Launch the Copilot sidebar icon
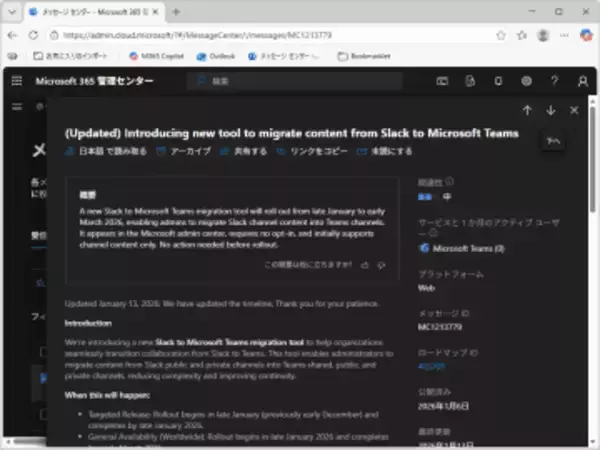 (585, 35)
